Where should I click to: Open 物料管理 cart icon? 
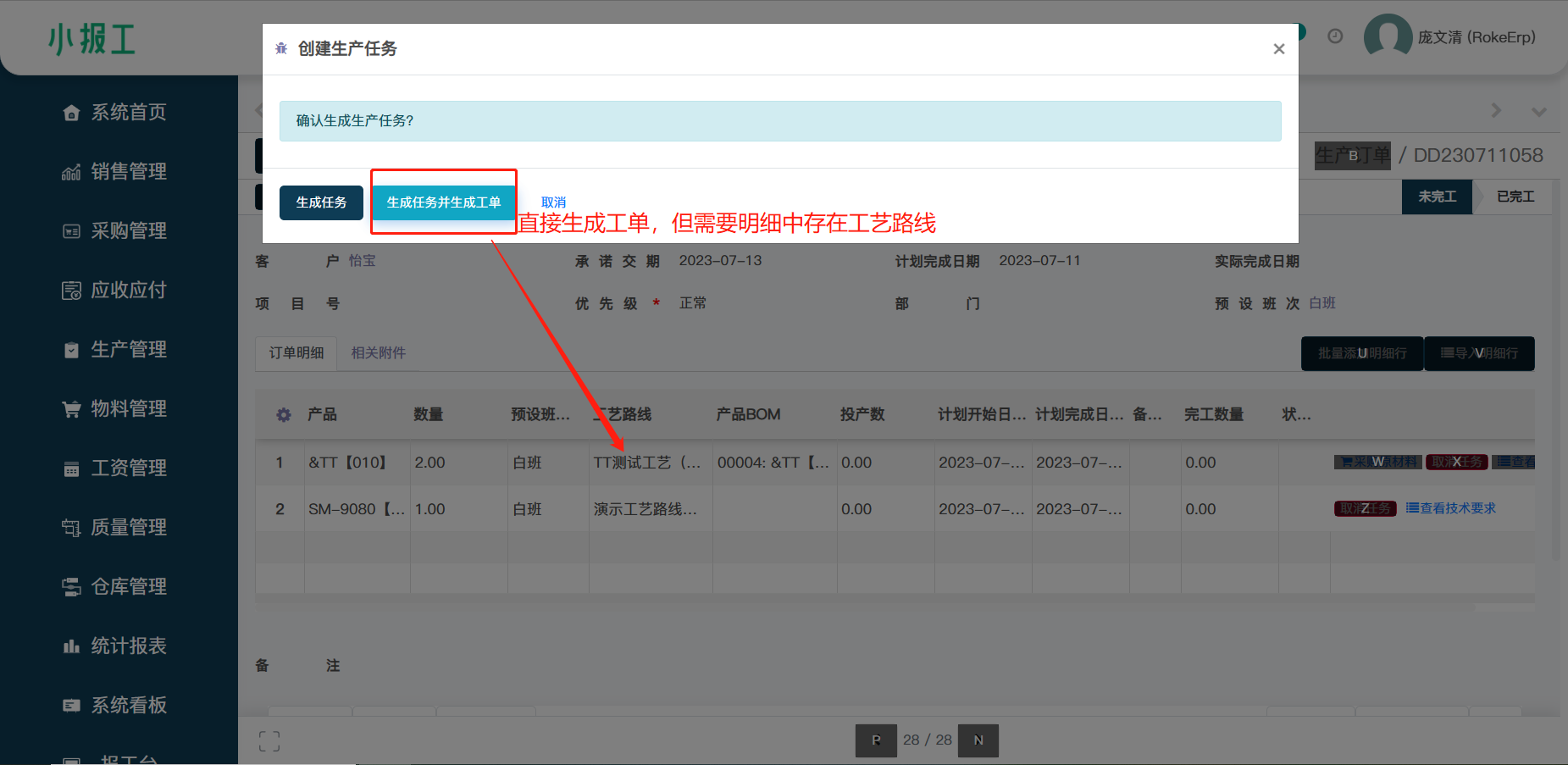click(x=71, y=409)
